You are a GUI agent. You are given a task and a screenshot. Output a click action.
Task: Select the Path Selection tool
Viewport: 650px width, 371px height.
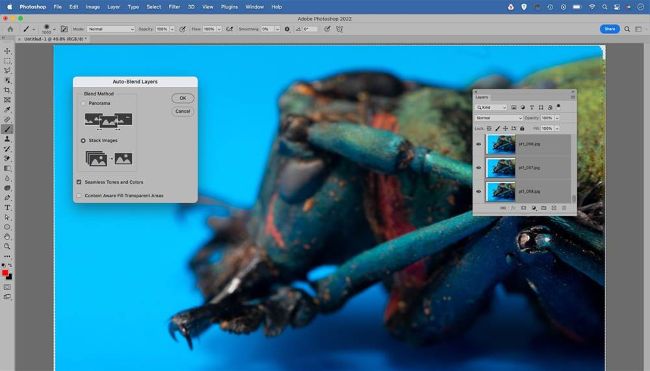pyautogui.click(x=7, y=217)
